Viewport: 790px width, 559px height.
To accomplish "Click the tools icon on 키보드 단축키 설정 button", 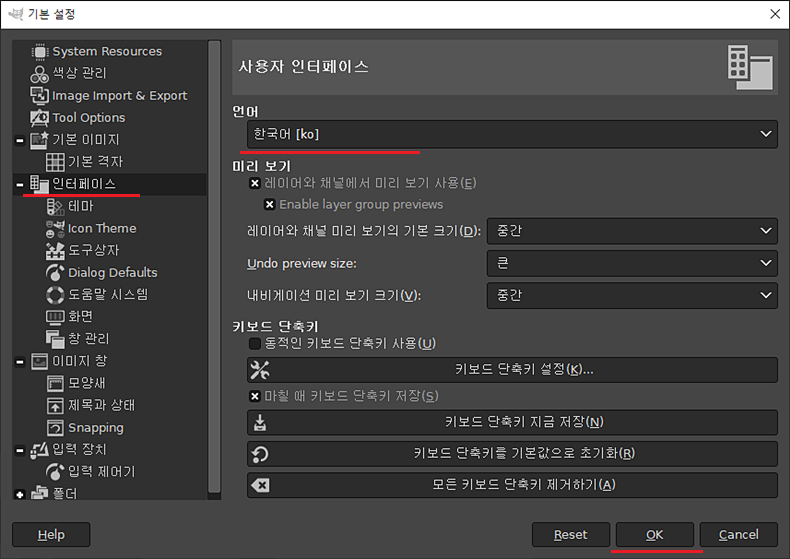I will (260, 370).
